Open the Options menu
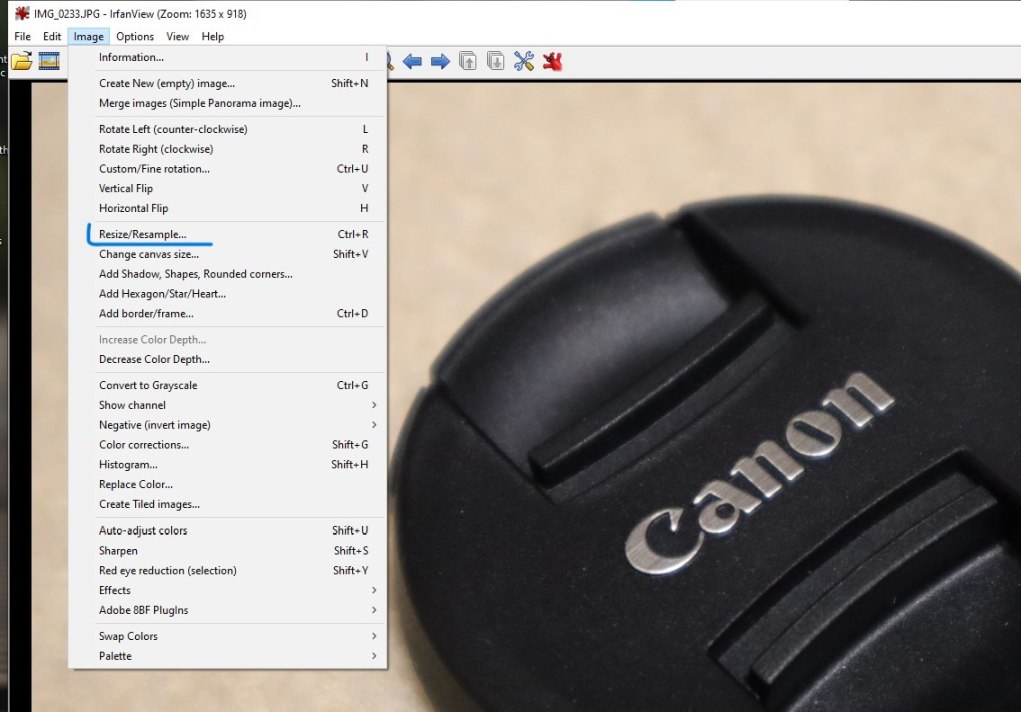 [135, 36]
